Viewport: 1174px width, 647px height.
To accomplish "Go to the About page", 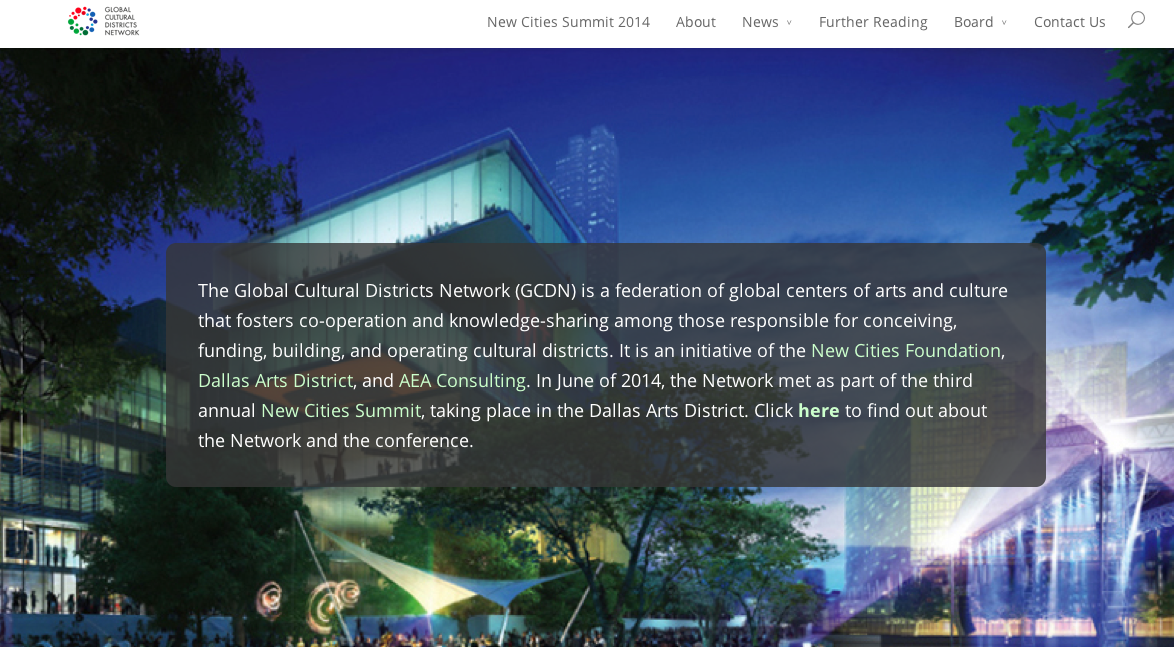I will 696,22.
